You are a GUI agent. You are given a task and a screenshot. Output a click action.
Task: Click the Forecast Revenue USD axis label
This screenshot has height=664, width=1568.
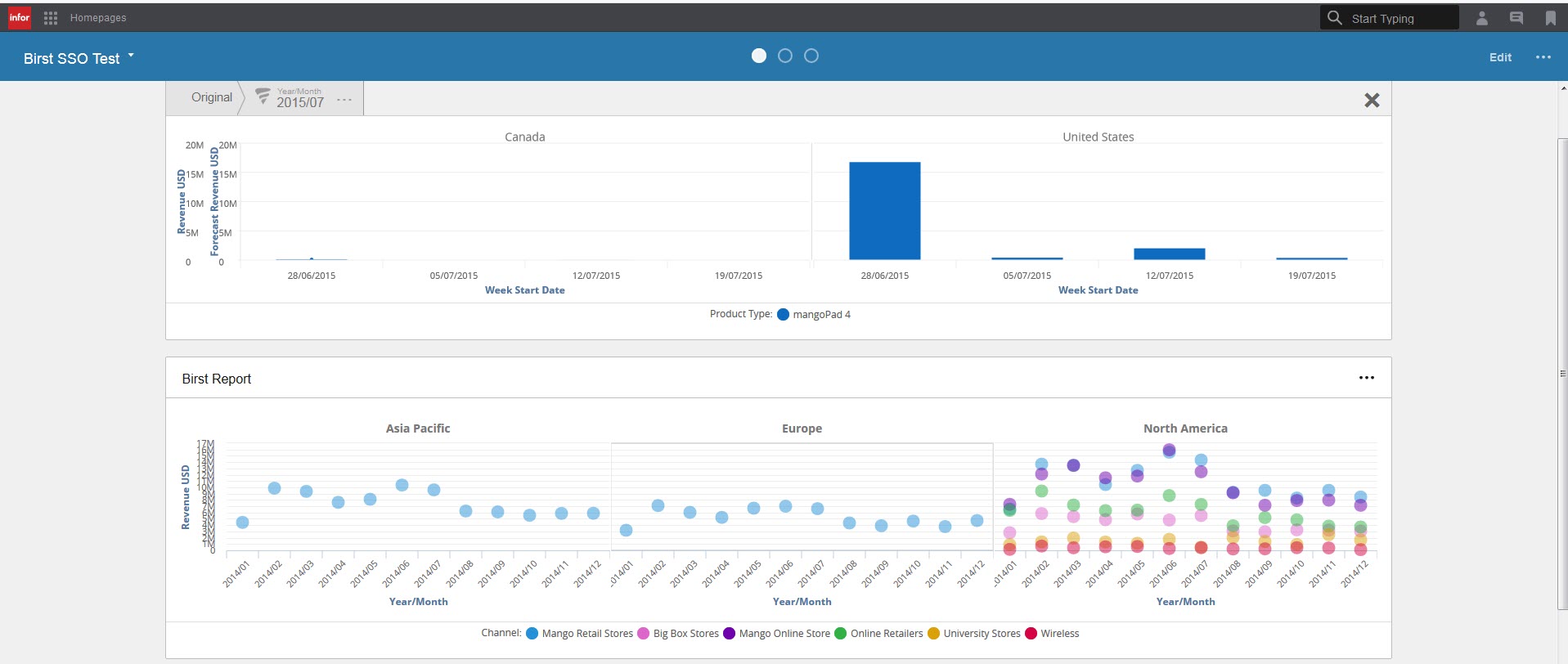(x=214, y=201)
